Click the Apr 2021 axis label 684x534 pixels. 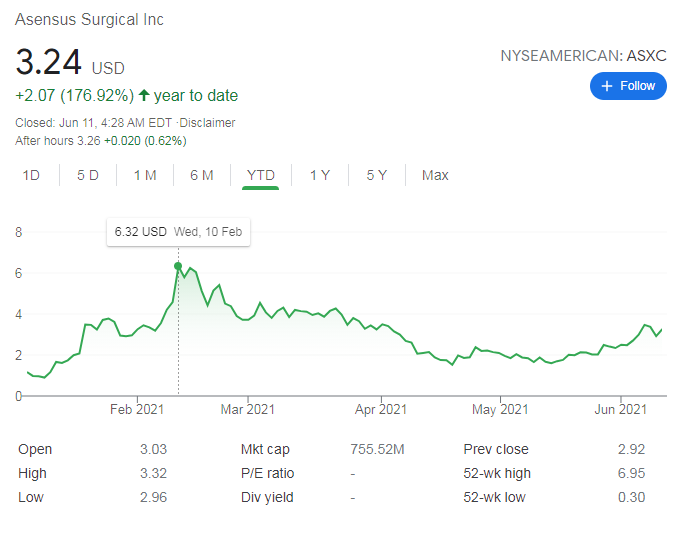click(x=381, y=409)
